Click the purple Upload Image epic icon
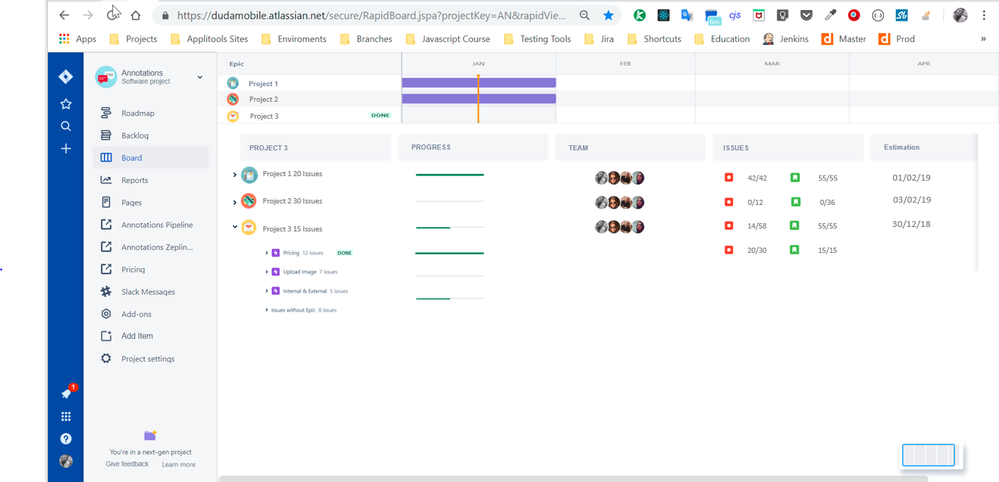999x482 pixels. coord(276,272)
